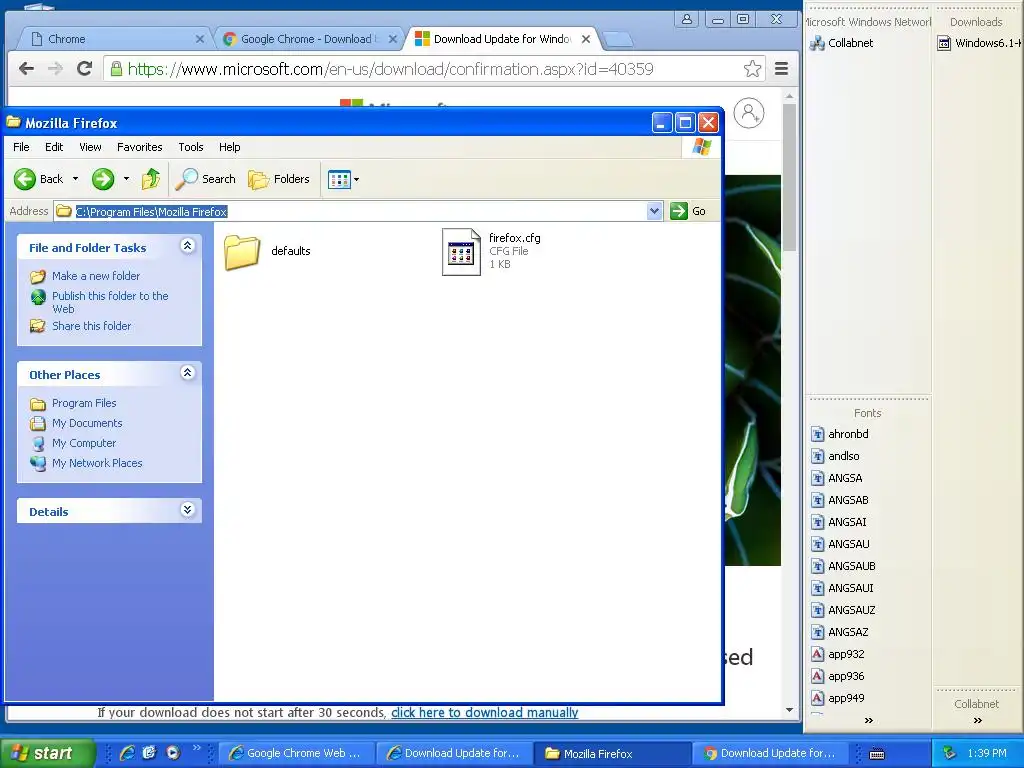Viewport: 1024px width, 768px height.
Task: Select the defaults folder
Action: [268, 251]
